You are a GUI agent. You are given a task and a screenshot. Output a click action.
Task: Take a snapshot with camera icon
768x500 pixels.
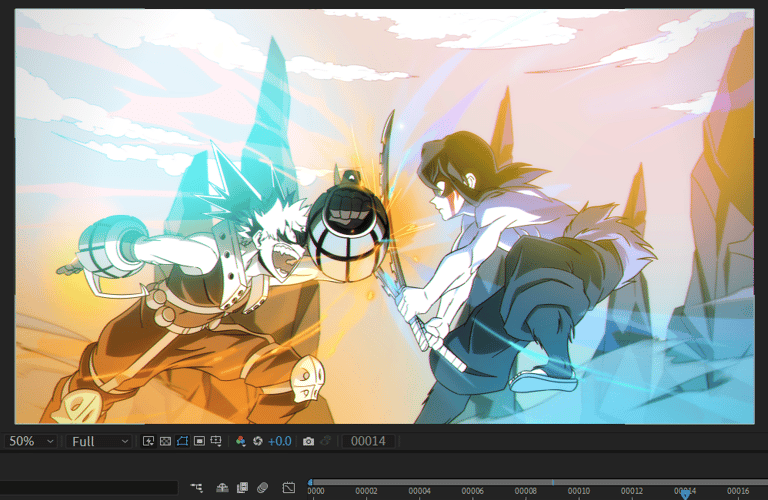(x=308, y=441)
